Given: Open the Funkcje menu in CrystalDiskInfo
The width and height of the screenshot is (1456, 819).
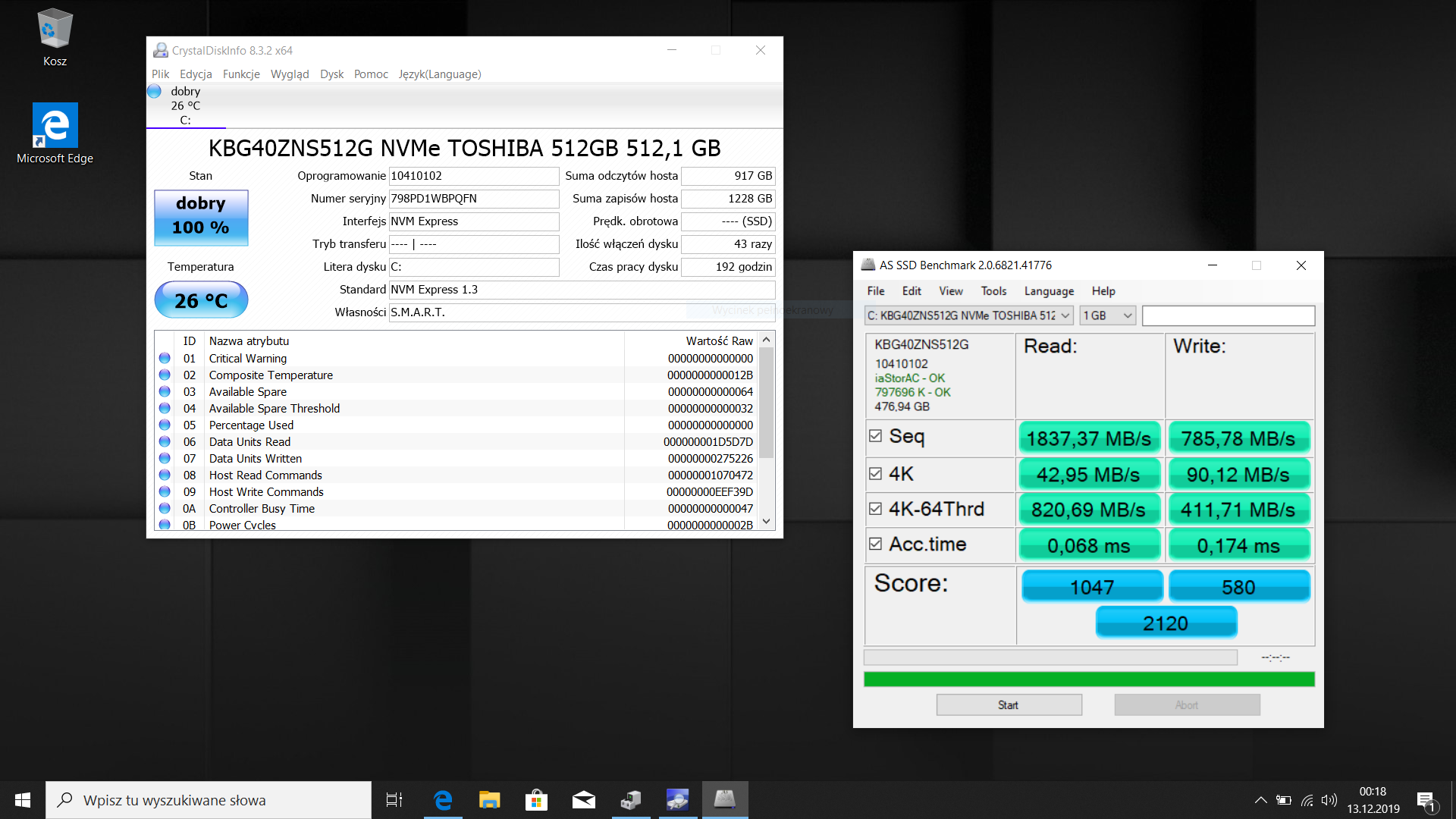Looking at the screenshot, I should coord(241,74).
